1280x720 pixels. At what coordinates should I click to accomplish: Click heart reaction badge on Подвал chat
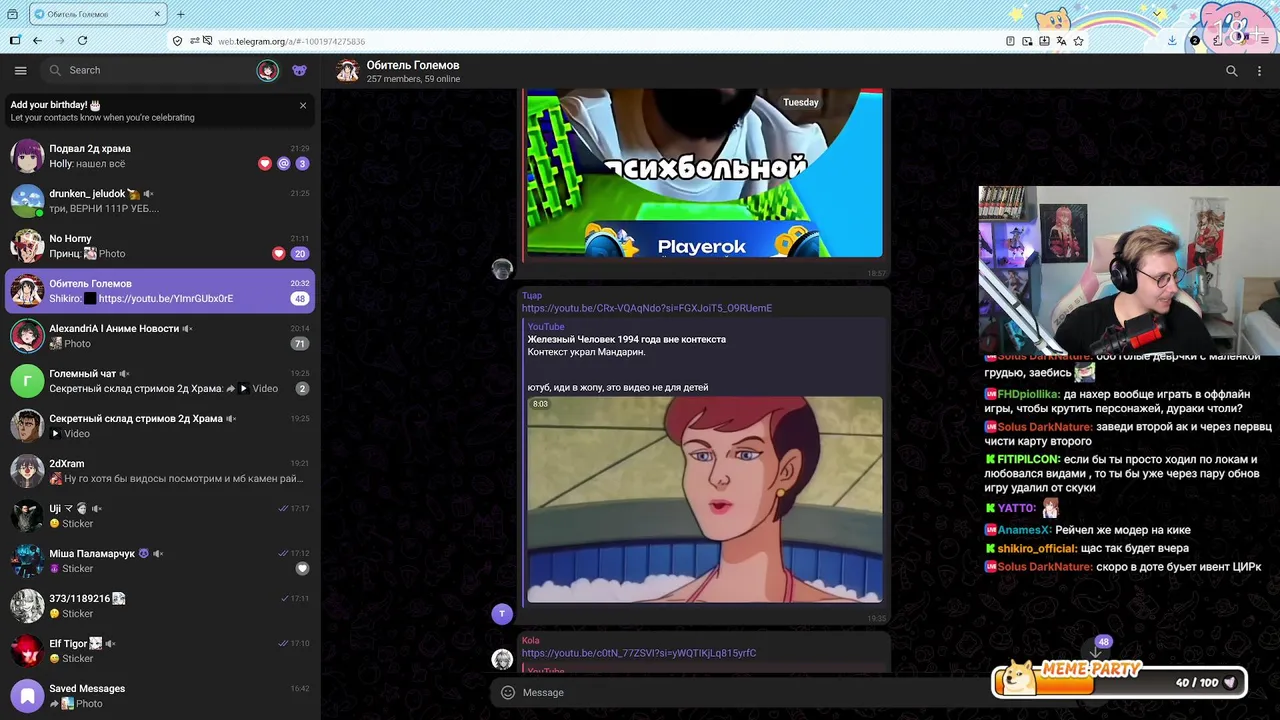[x=265, y=163]
